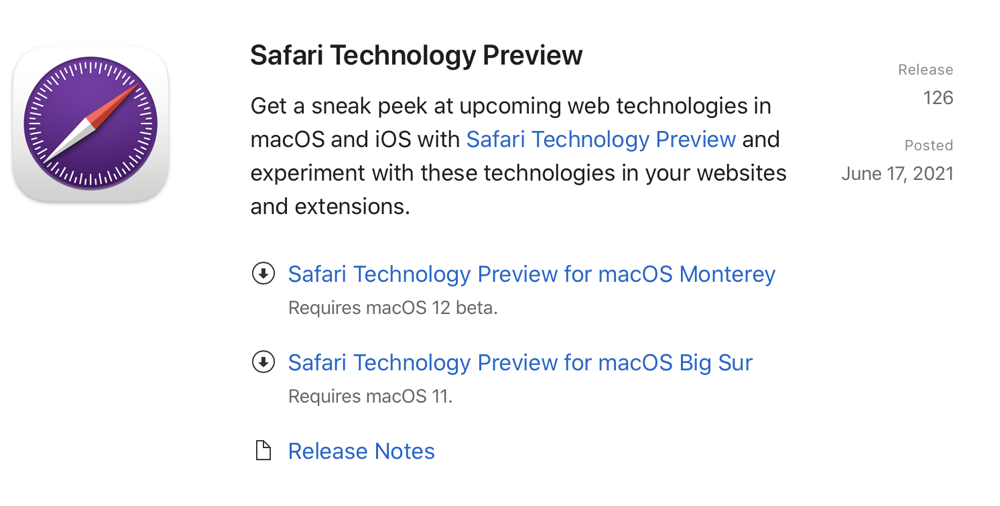Screen dimensions: 1000x506
Task: Click the "Requires macOS 12 beta." note
Action: [393, 308]
